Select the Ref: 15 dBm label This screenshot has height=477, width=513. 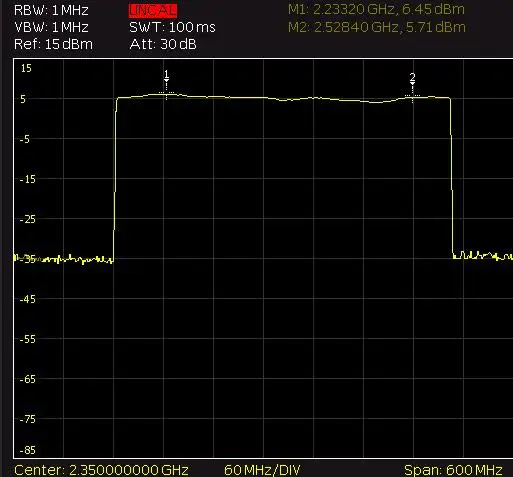tap(53, 44)
